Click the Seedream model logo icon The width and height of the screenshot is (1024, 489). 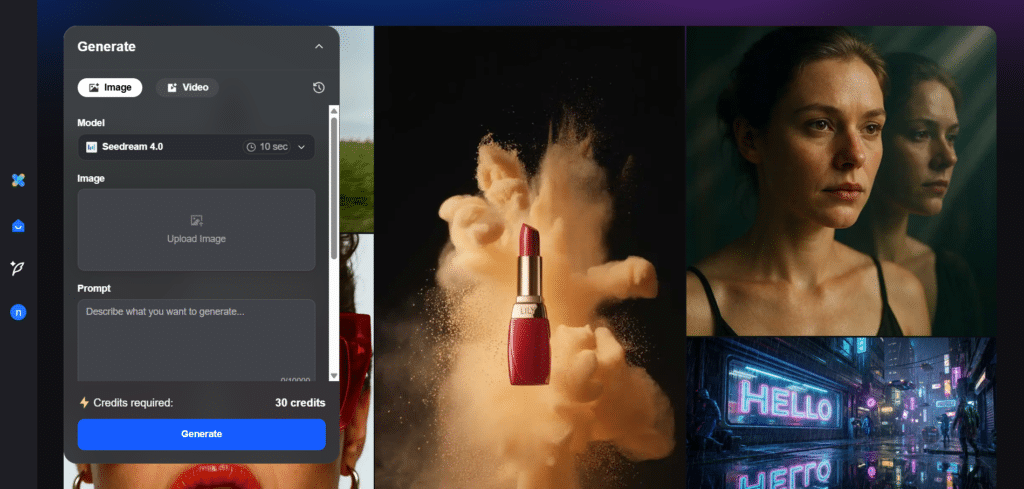(91, 147)
